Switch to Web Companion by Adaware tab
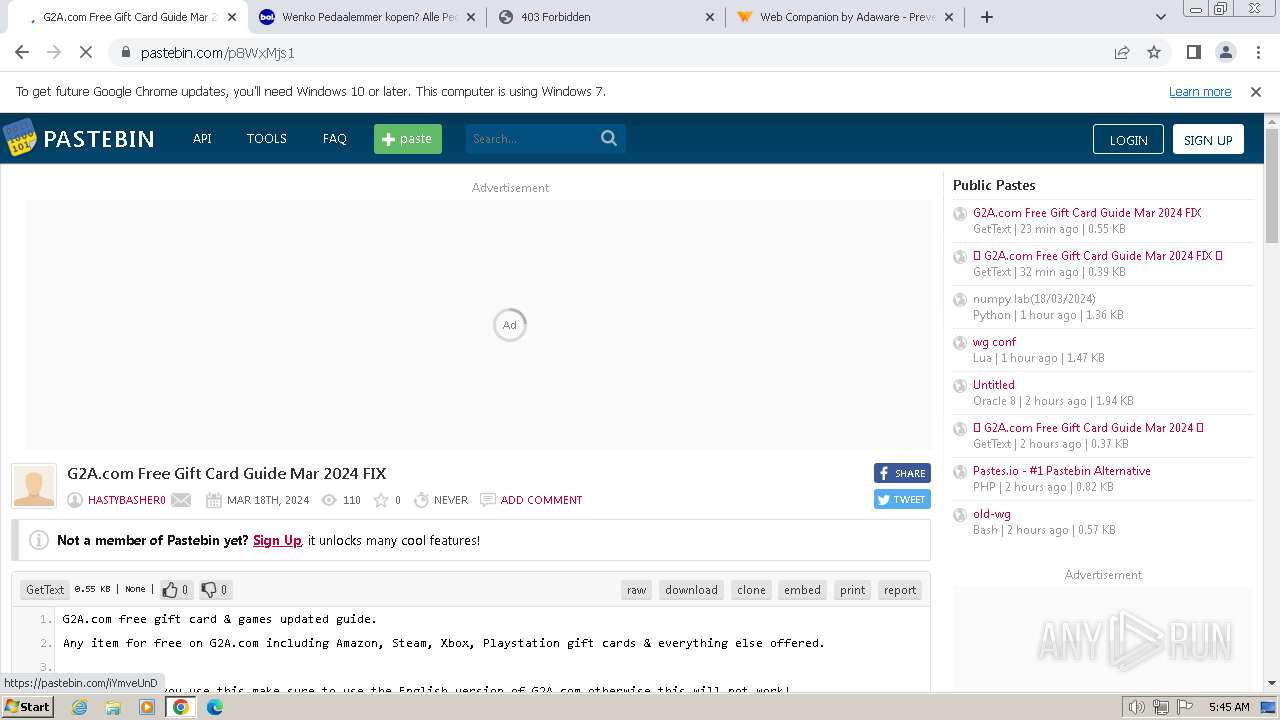The image size is (1280, 720). (846, 17)
